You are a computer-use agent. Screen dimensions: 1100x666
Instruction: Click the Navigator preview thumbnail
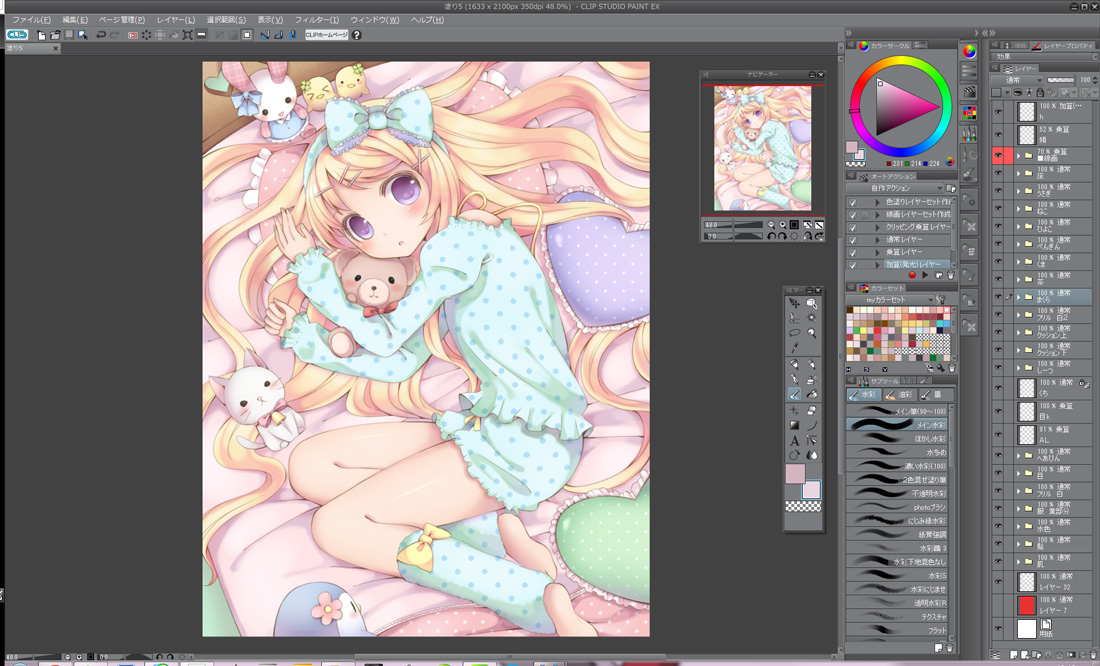click(x=763, y=148)
